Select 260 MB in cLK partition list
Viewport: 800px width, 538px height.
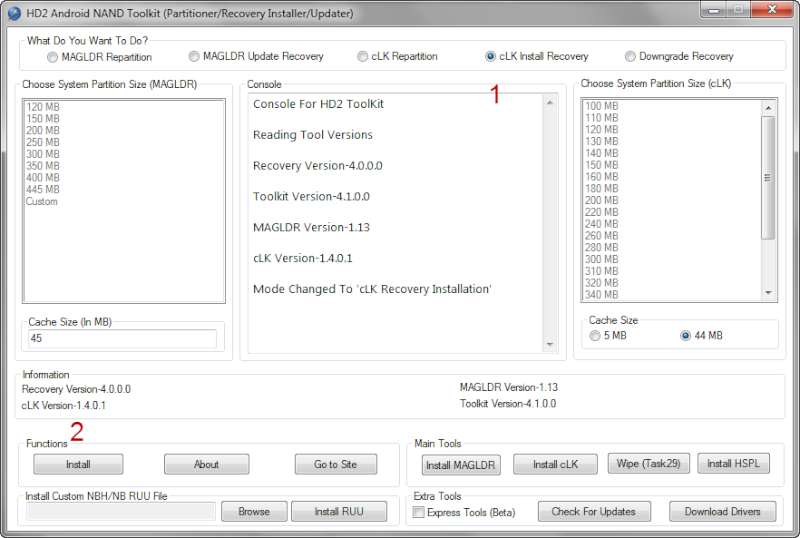point(602,235)
